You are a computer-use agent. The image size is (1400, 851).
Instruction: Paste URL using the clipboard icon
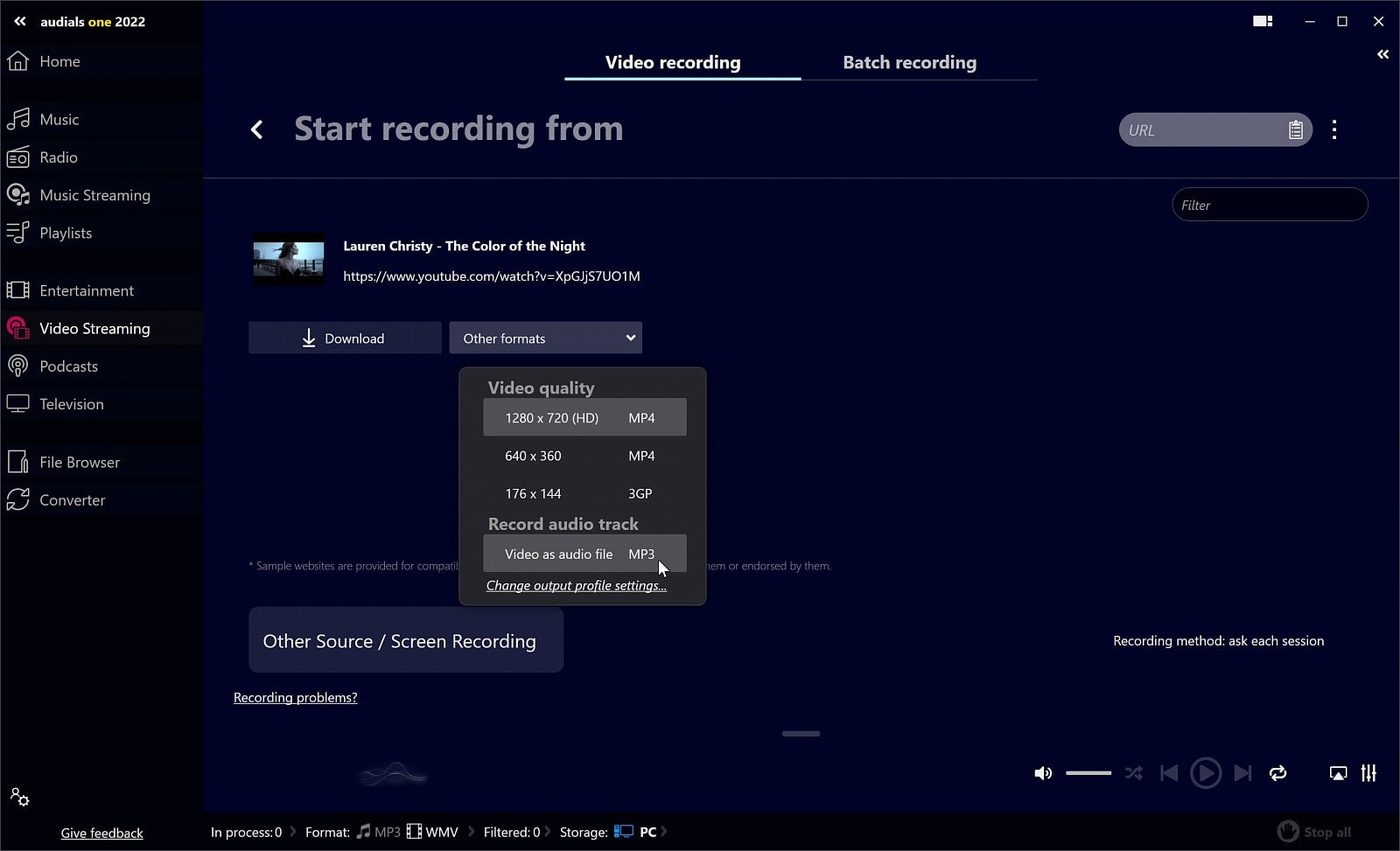tap(1296, 129)
